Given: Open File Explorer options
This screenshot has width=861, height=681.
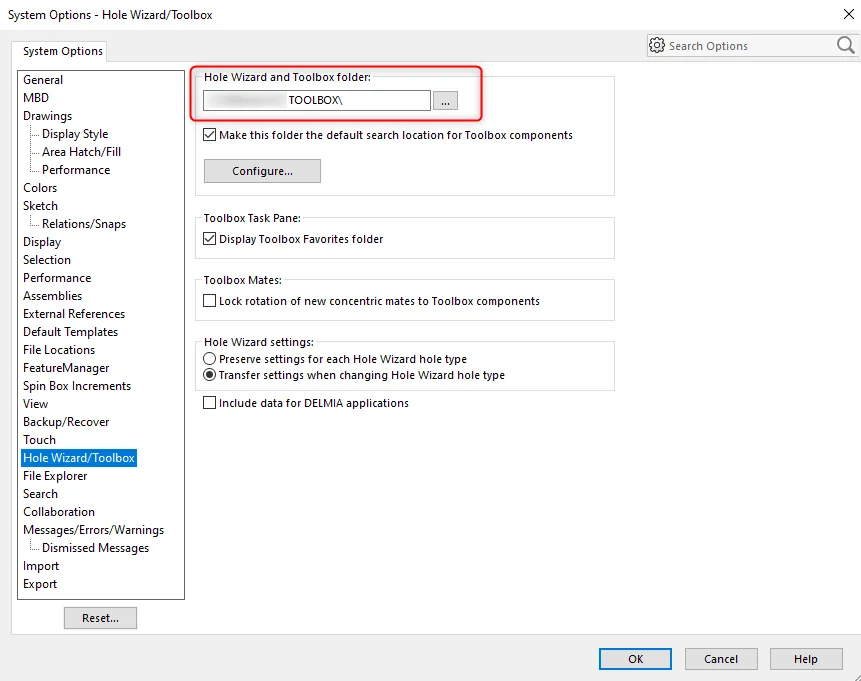Looking at the screenshot, I should click(x=55, y=476).
